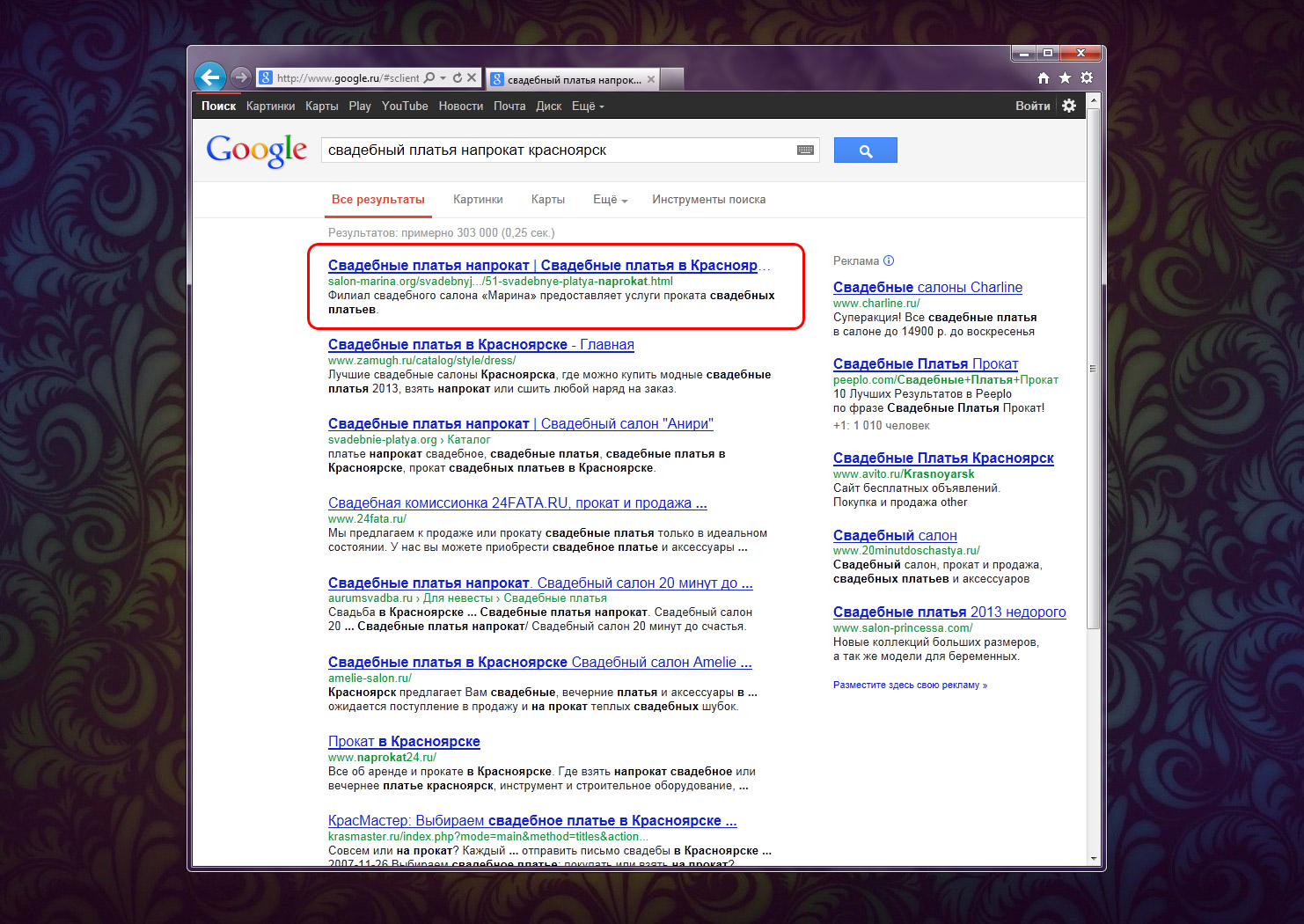Open "Прокат в Красноярске" result

[x=404, y=742]
